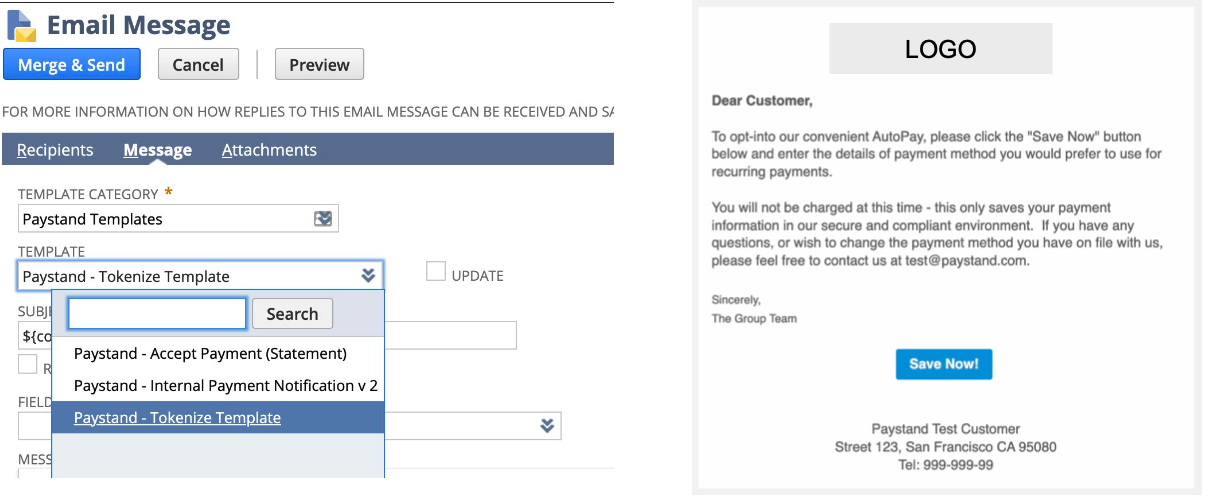Select the Message tab
This screenshot has height=503, width=1212.
tap(158, 150)
